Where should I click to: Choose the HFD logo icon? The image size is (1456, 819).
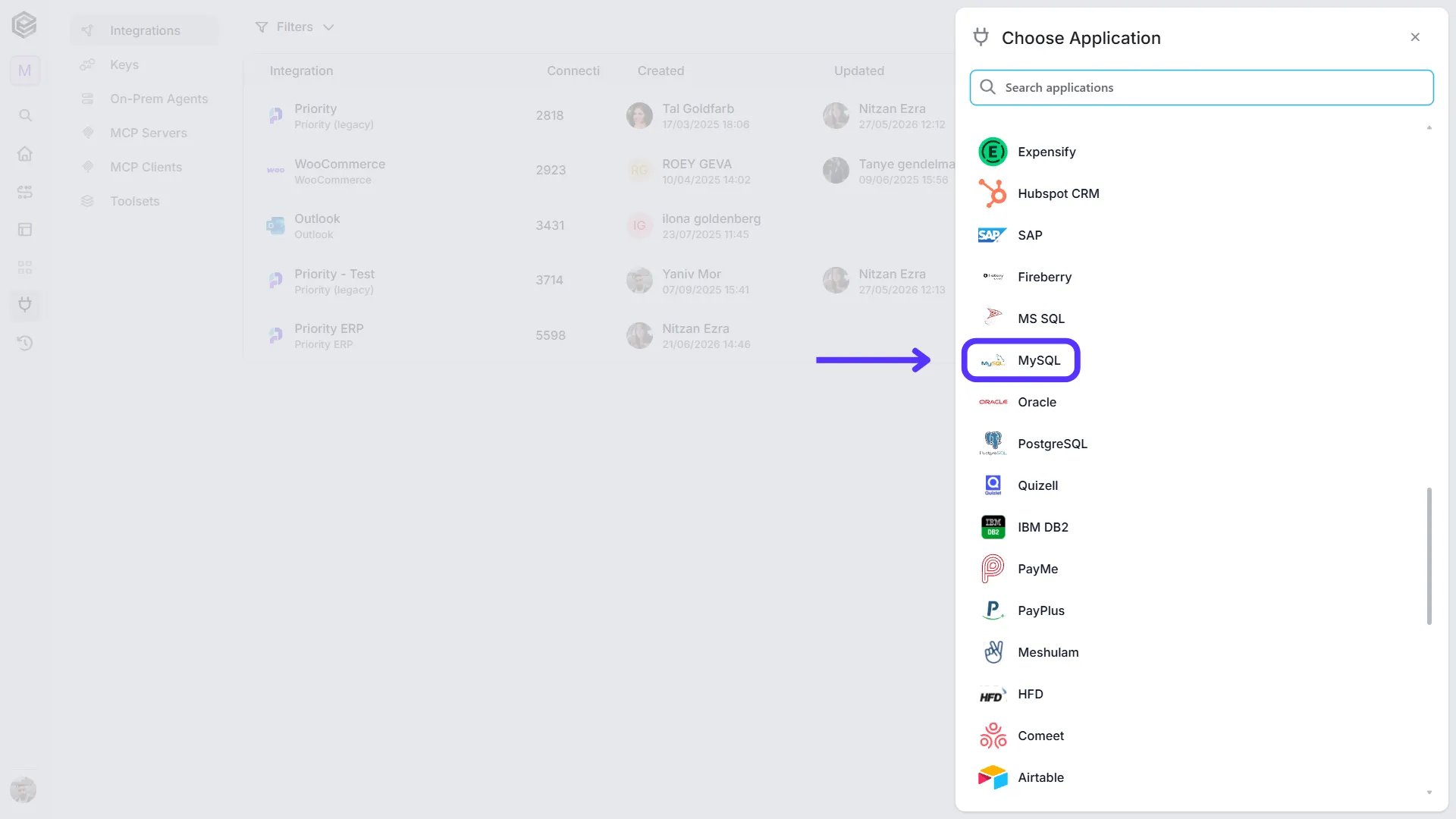[993, 695]
